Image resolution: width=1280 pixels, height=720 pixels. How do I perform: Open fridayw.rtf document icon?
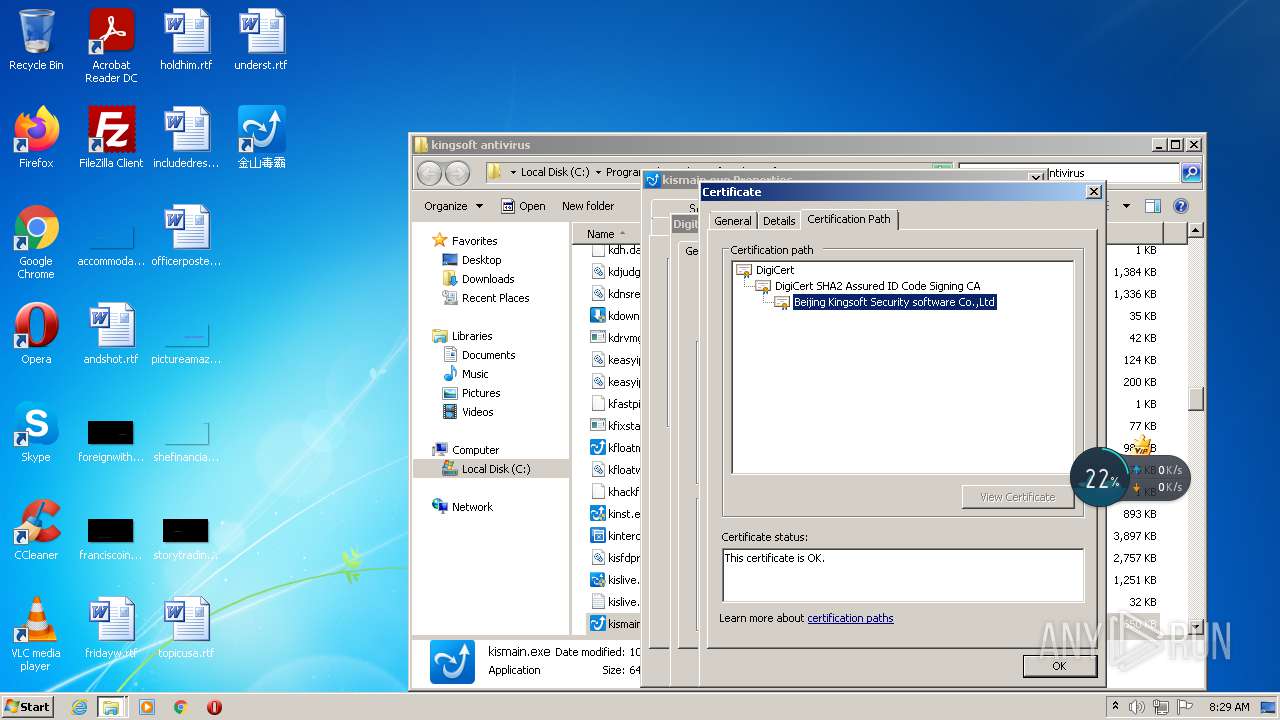[x=111, y=628]
